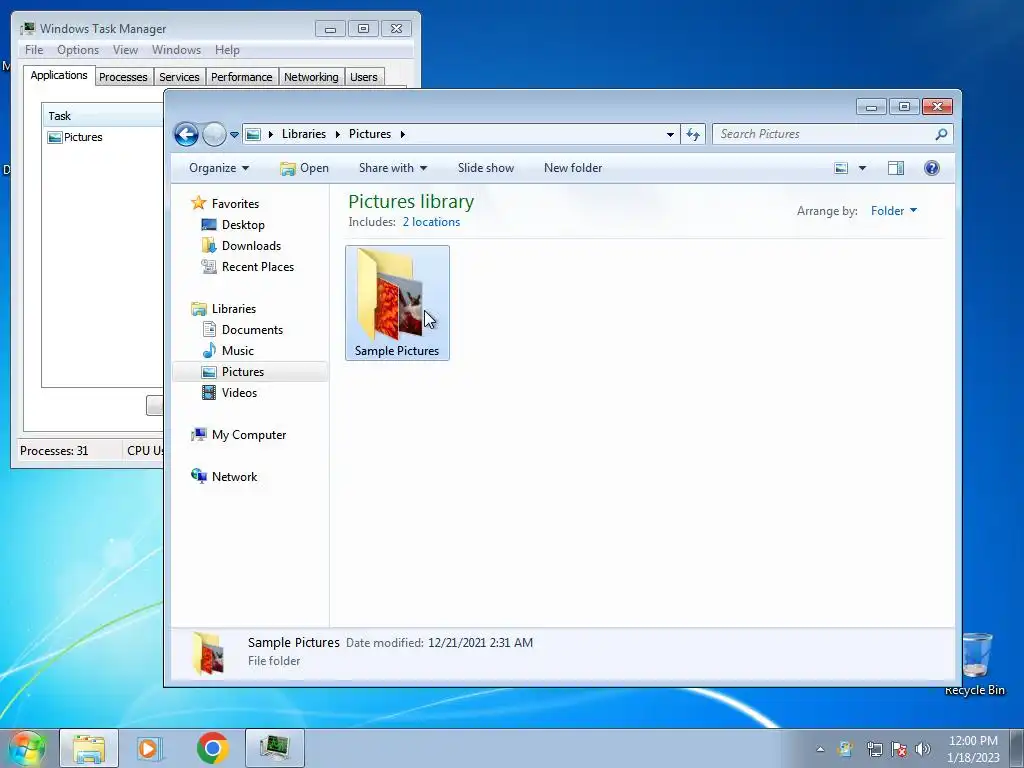Open the address bar history dropdown
Image resolution: width=1024 pixels, height=768 pixels.
pyautogui.click(x=670, y=135)
